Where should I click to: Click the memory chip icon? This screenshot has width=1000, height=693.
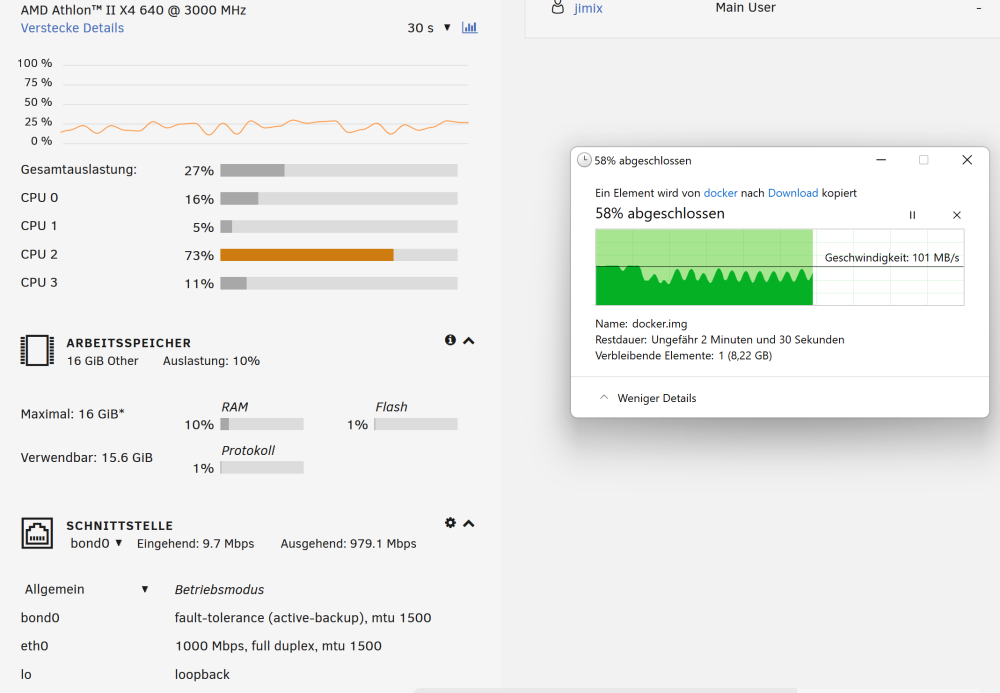37,351
